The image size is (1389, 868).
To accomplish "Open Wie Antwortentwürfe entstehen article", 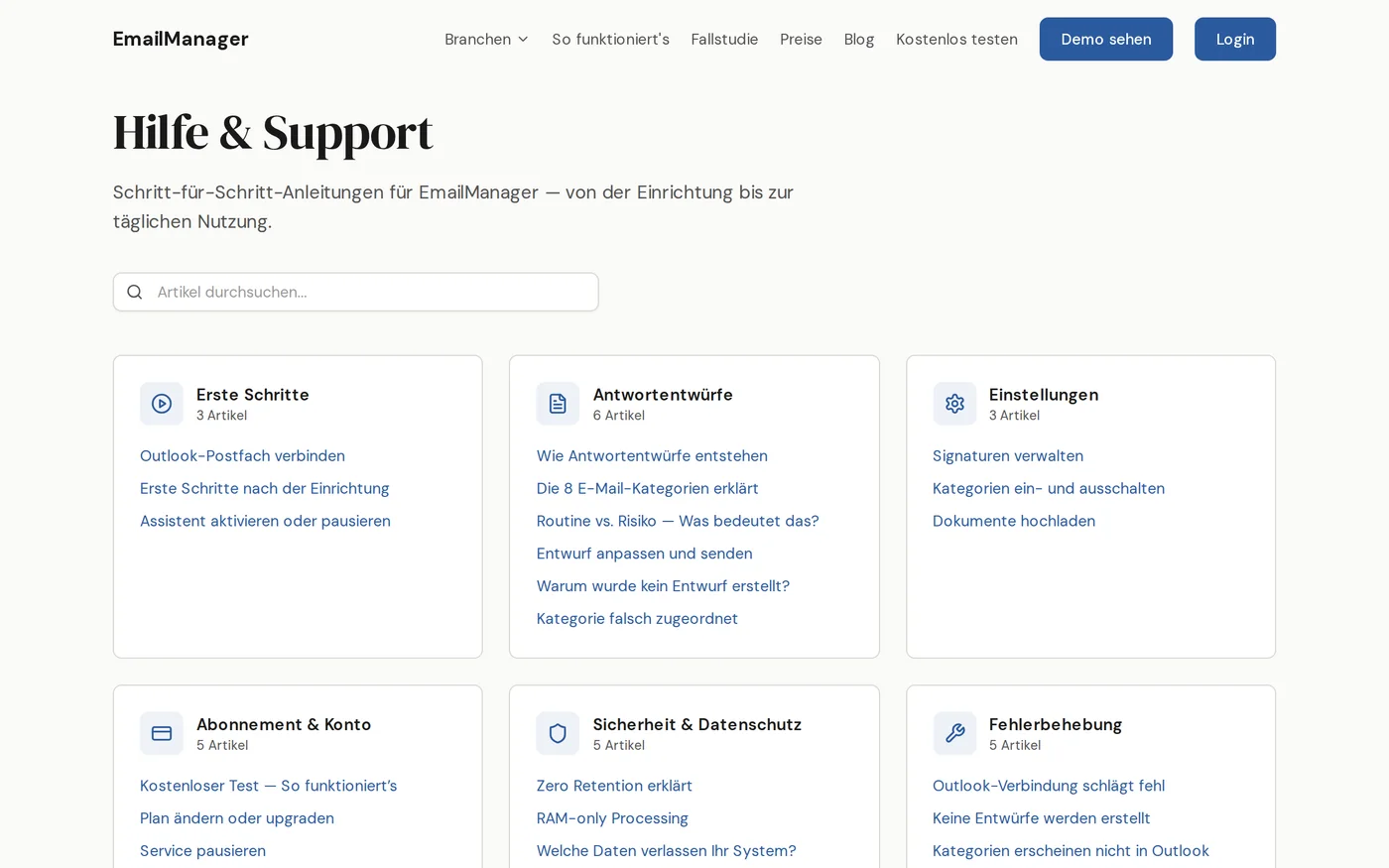I will pos(652,456).
